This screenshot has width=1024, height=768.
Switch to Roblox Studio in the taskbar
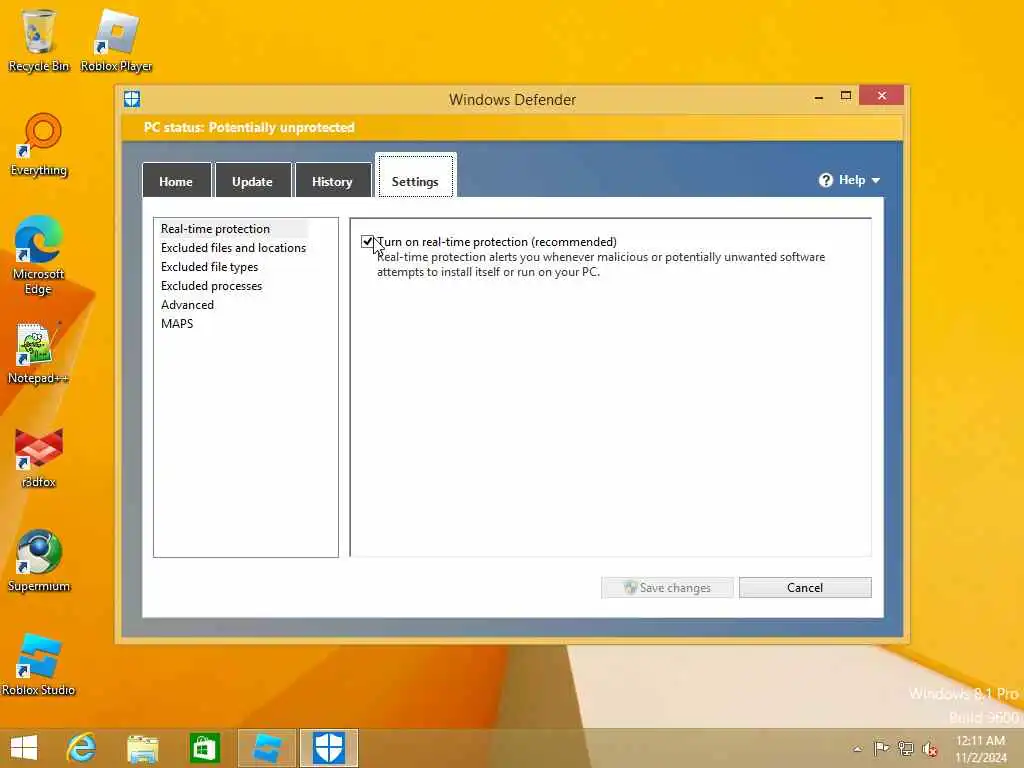pyautogui.click(x=267, y=748)
